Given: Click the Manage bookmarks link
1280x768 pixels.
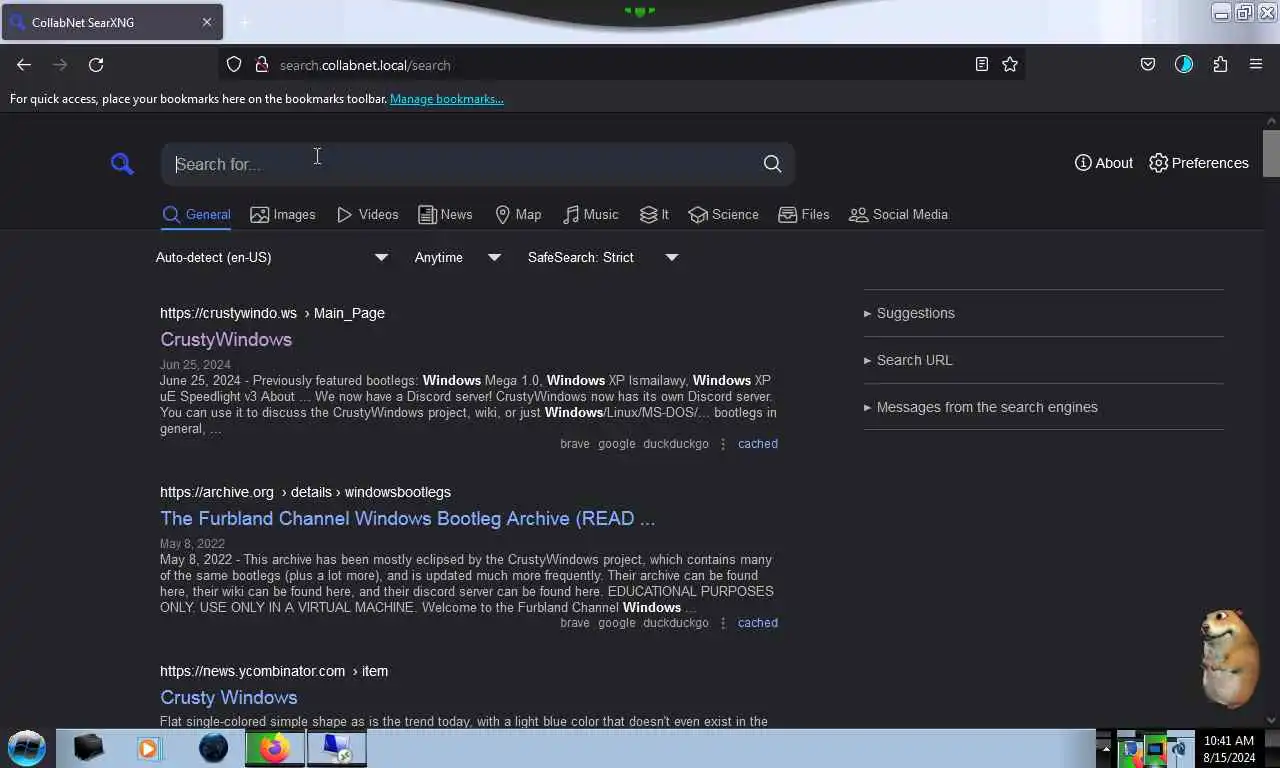Looking at the screenshot, I should [x=447, y=99].
